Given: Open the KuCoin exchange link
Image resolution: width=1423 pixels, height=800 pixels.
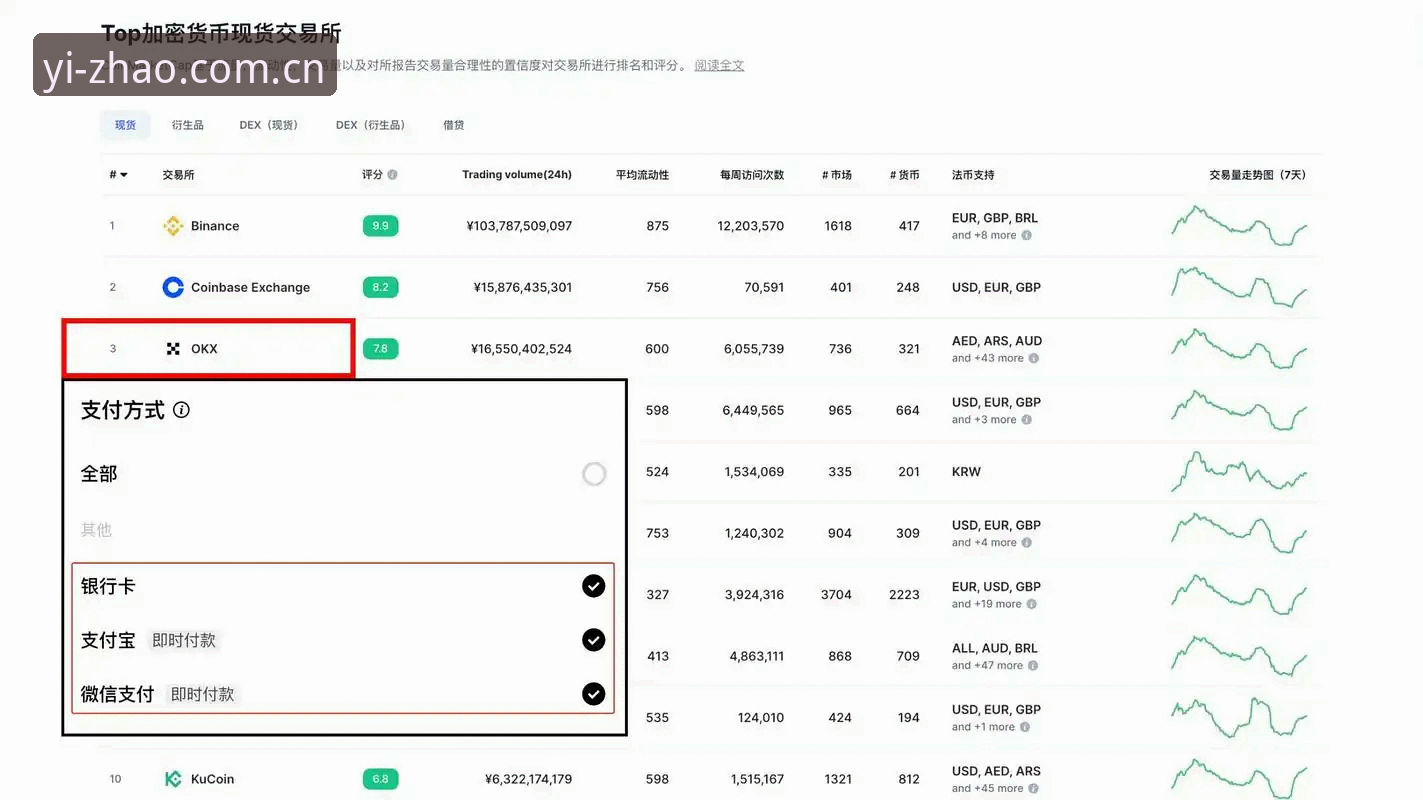Looking at the screenshot, I should point(212,779).
